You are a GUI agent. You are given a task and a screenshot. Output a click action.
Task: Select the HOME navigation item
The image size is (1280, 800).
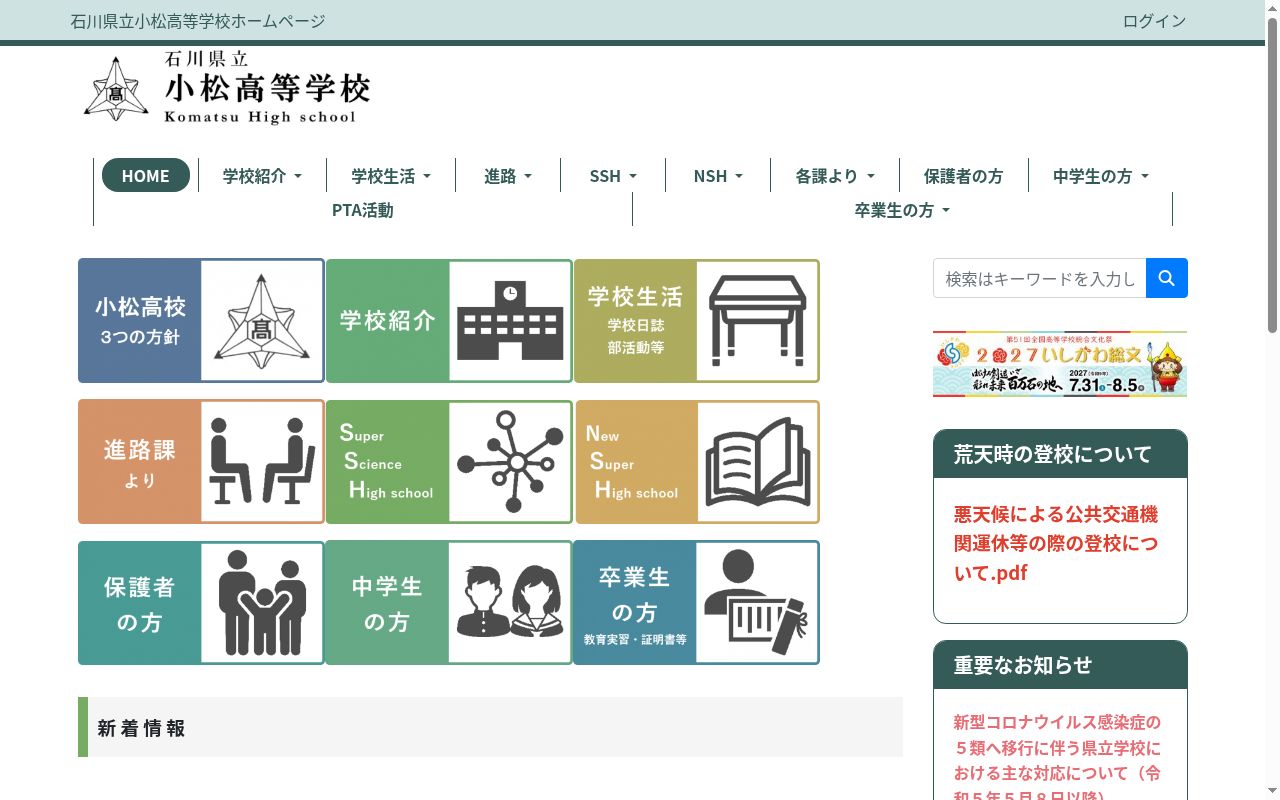[x=146, y=175]
